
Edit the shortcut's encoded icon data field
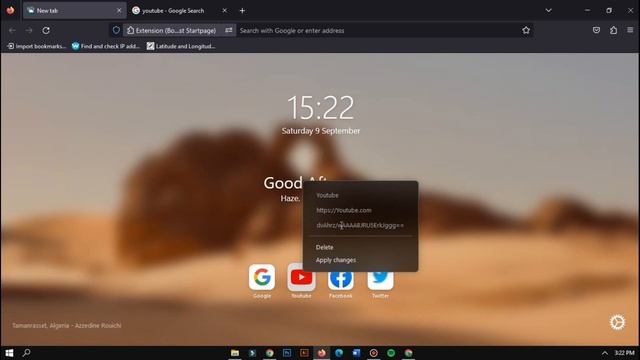(x=360, y=225)
